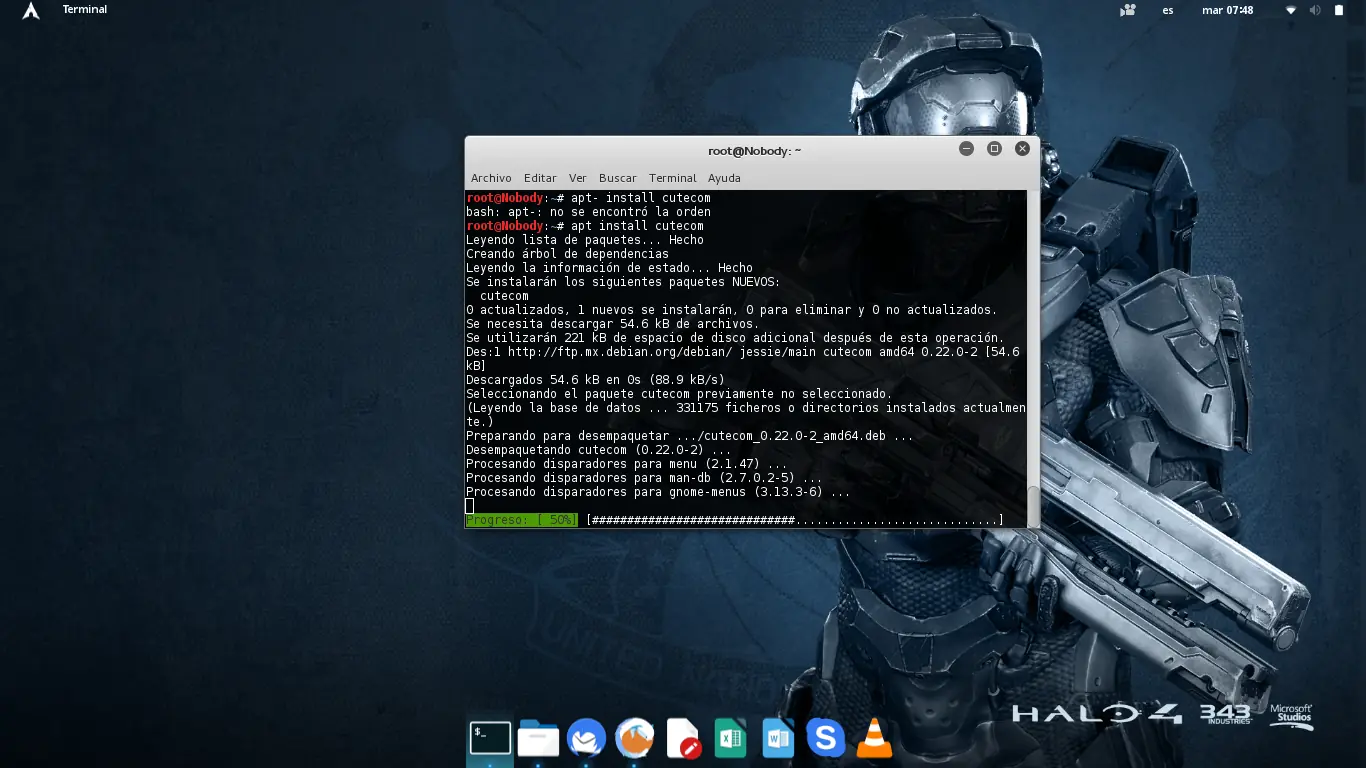Viewport: 1366px width, 768px height.
Task: Open the Files manager from the dock
Action: [x=538, y=739]
